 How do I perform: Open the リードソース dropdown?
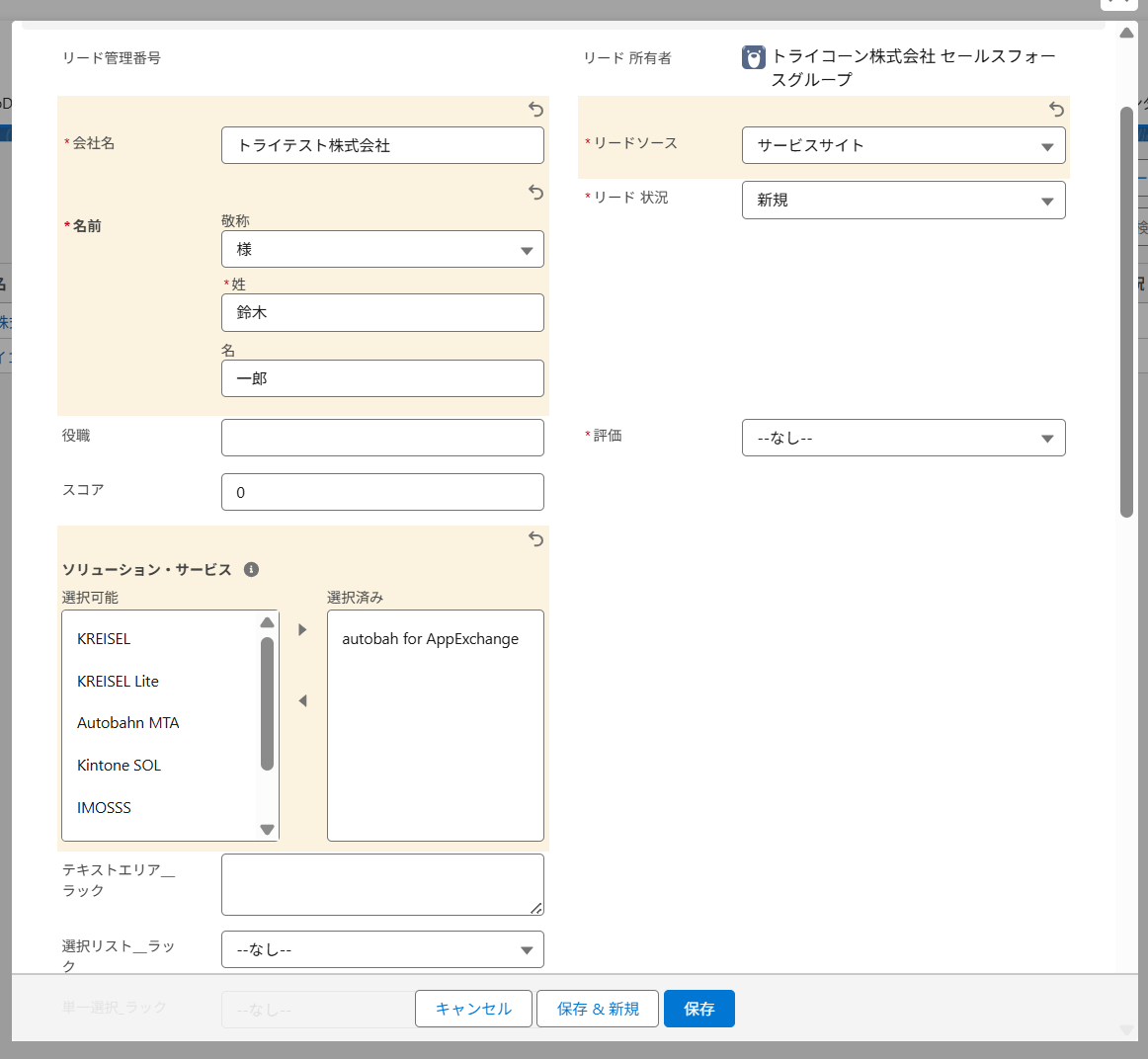point(903,145)
